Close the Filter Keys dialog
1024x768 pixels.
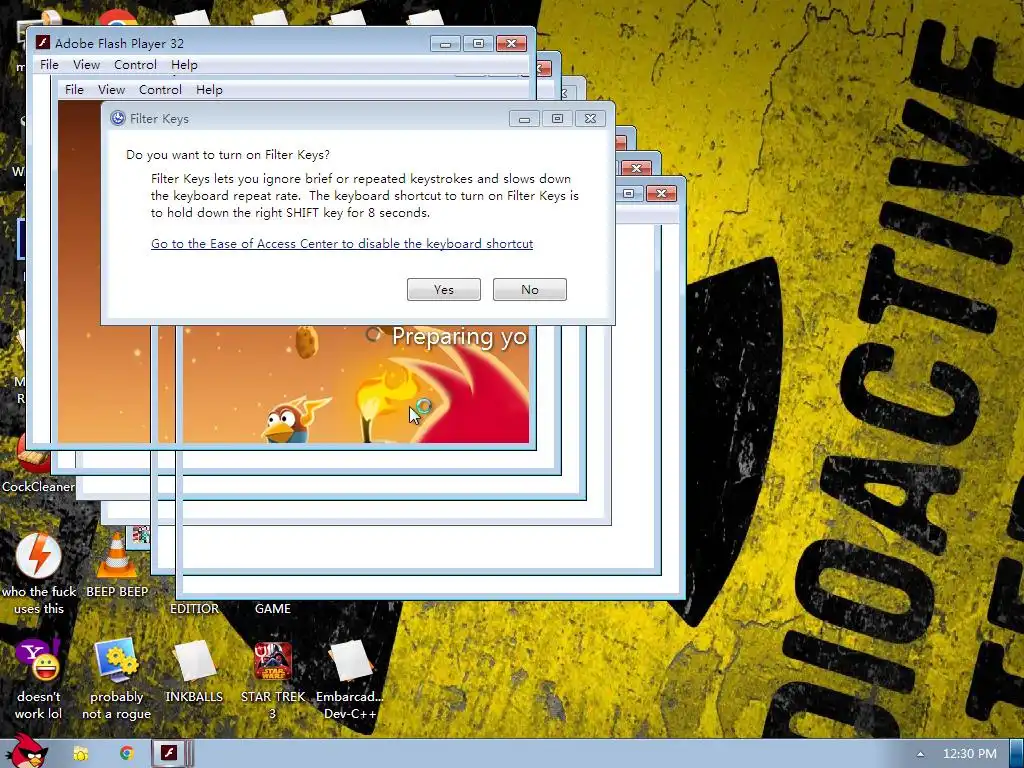click(x=590, y=118)
